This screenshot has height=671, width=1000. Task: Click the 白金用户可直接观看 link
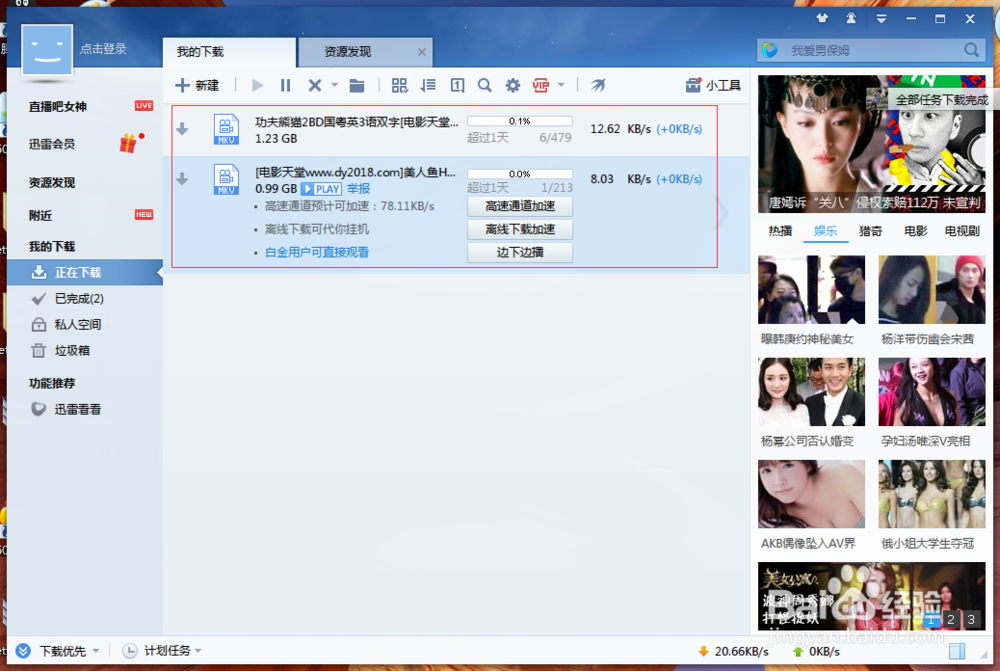coord(316,252)
